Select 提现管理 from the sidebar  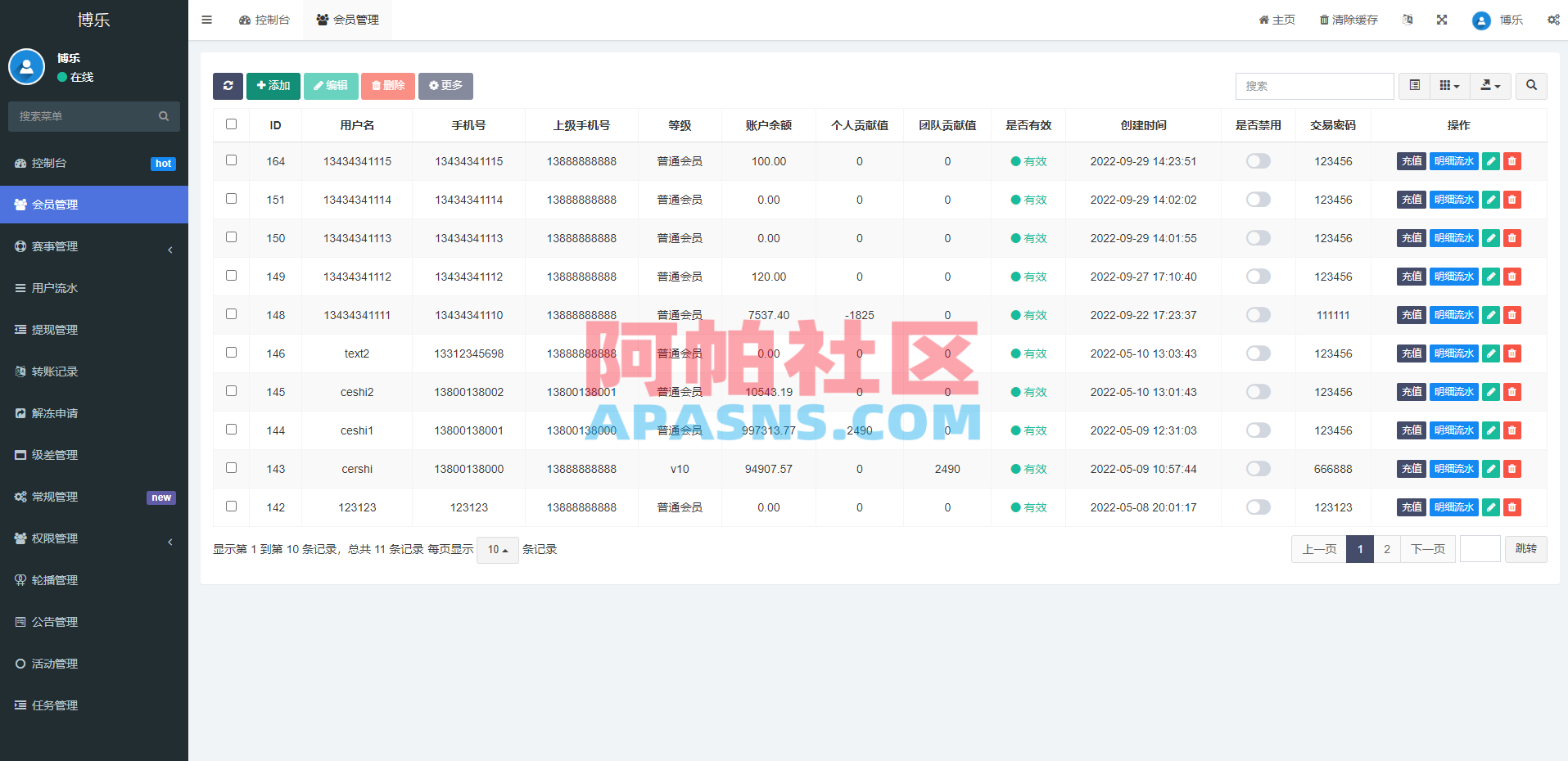tap(55, 329)
